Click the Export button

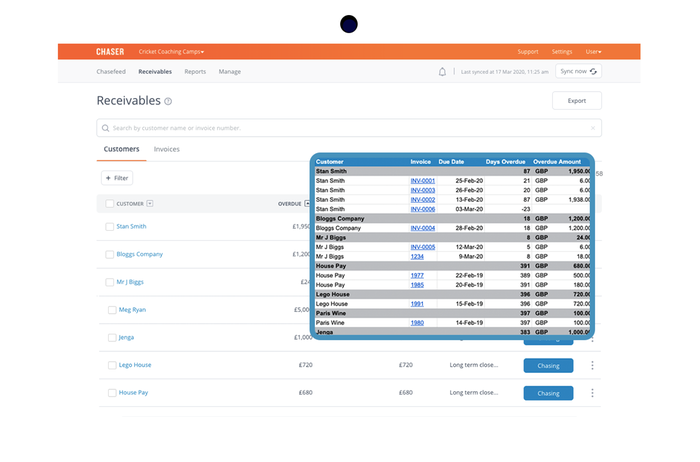577,101
